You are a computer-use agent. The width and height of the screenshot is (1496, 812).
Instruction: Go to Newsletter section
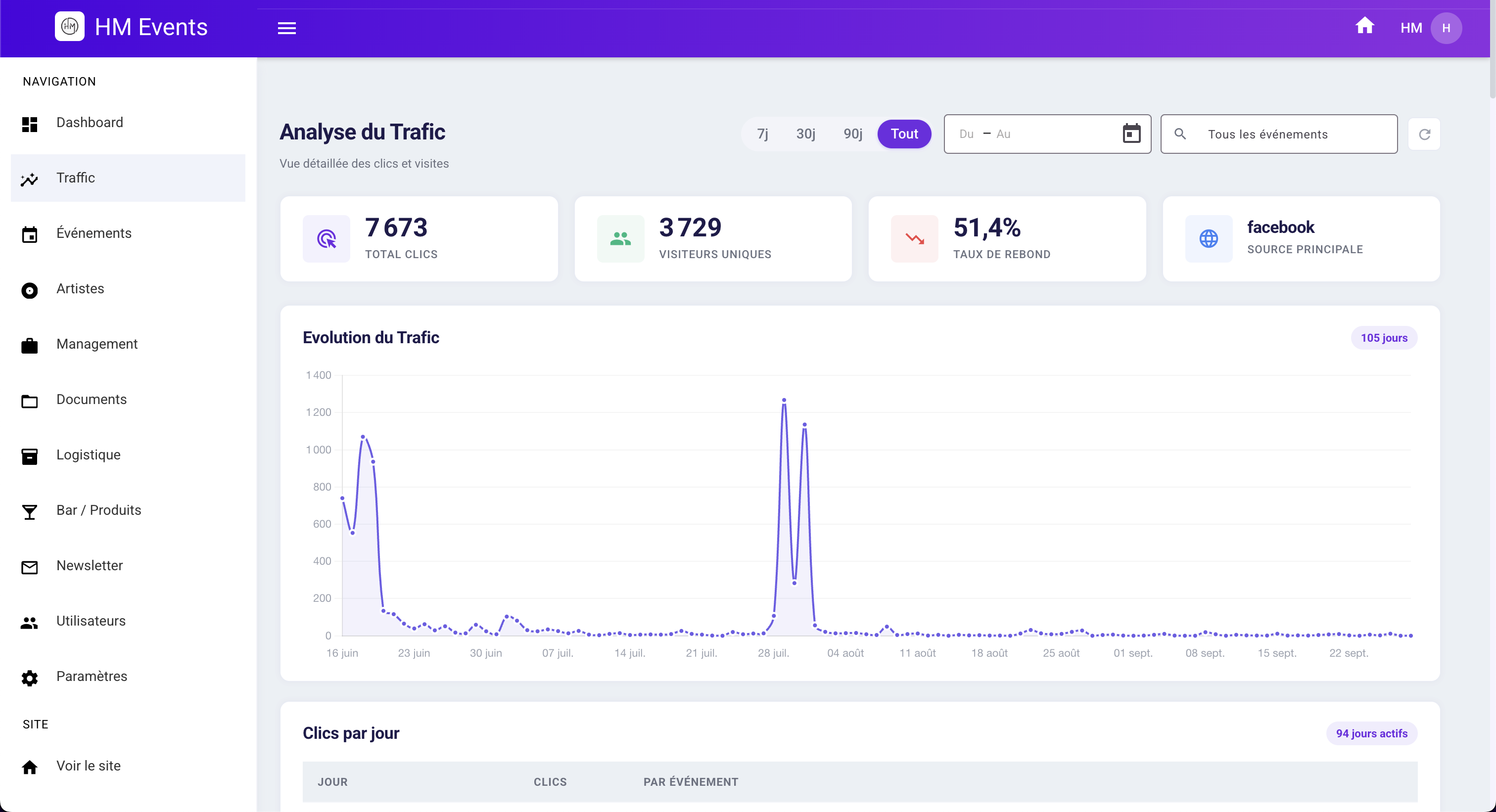click(x=128, y=566)
